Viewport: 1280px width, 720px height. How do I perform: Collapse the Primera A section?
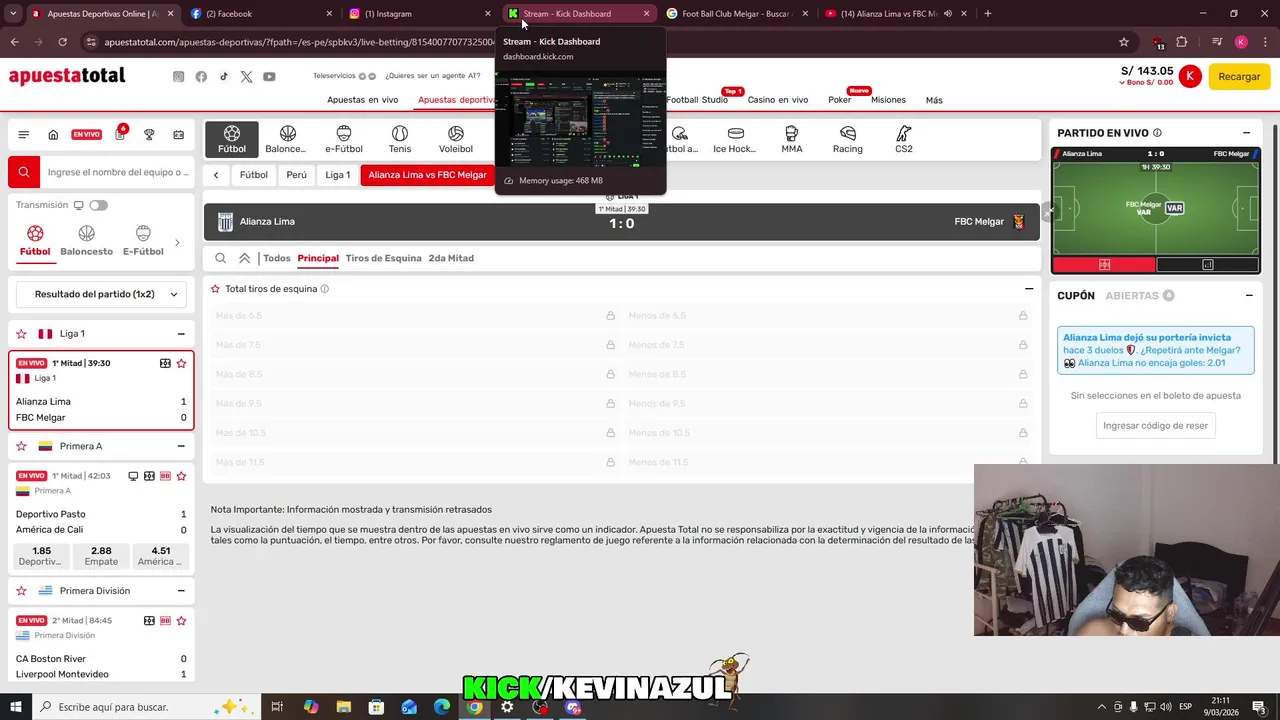coord(181,446)
